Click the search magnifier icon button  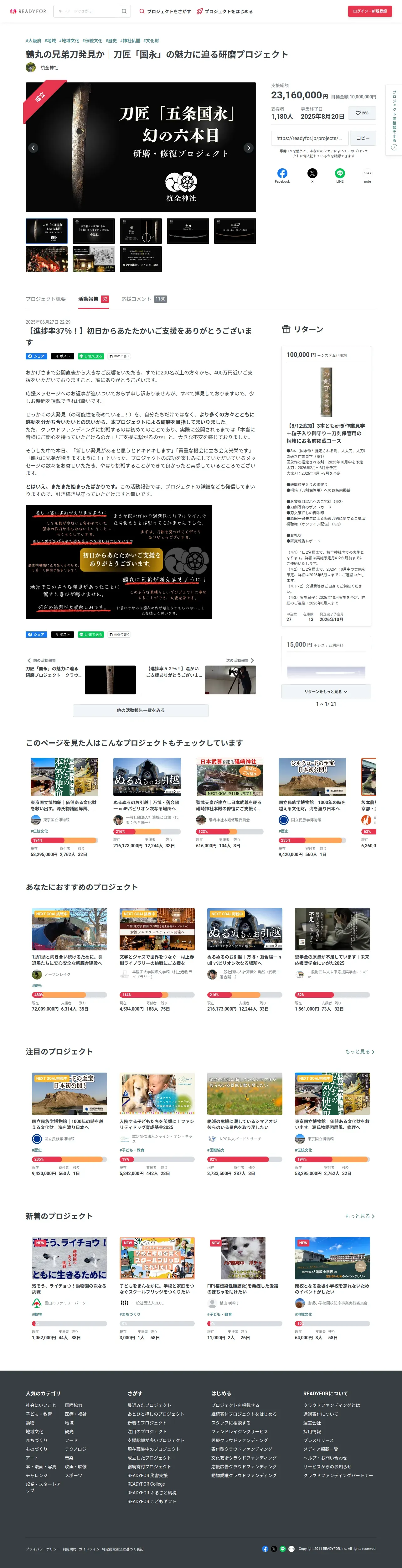click(124, 11)
